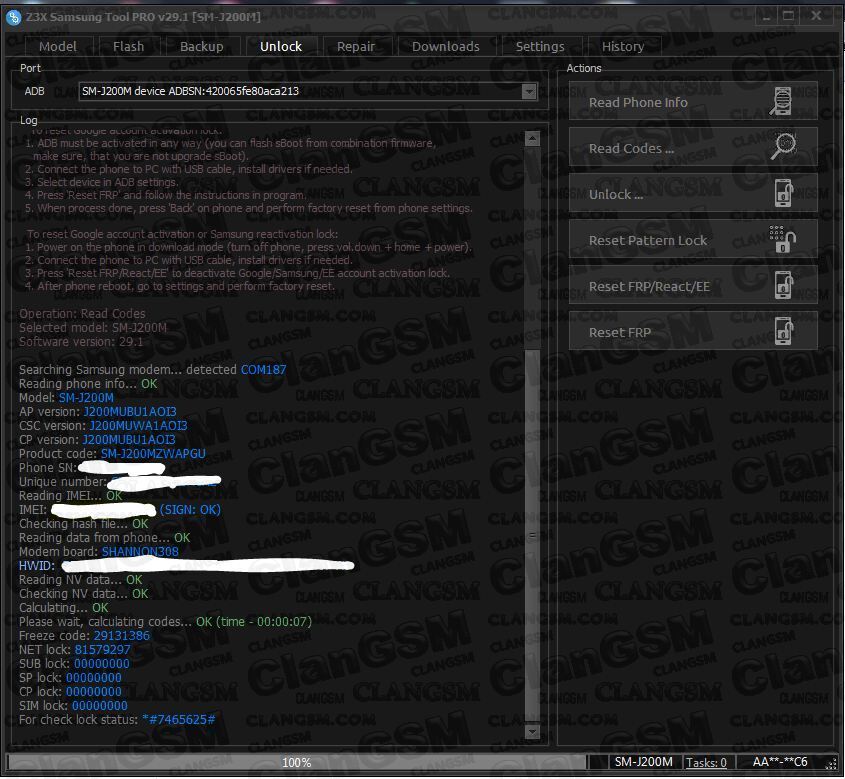Switch to the Settings tab
Viewport: 845px width, 779px height.
click(x=540, y=46)
